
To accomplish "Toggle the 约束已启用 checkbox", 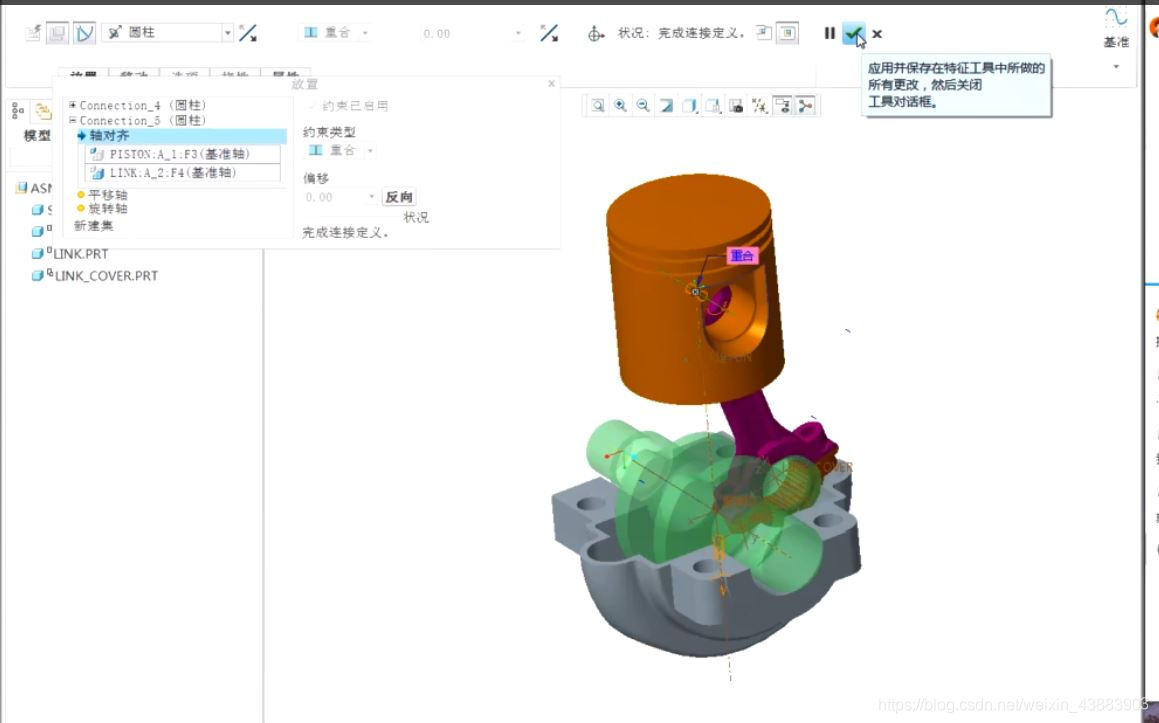I will coord(313,105).
